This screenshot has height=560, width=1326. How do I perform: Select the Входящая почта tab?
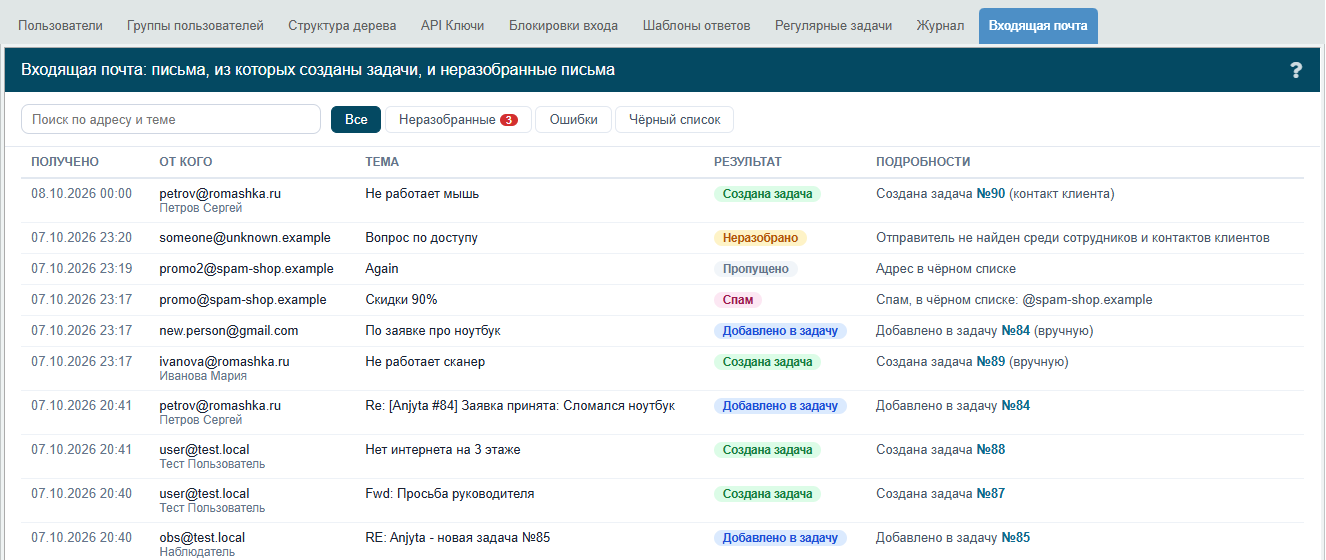[x=1038, y=26]
